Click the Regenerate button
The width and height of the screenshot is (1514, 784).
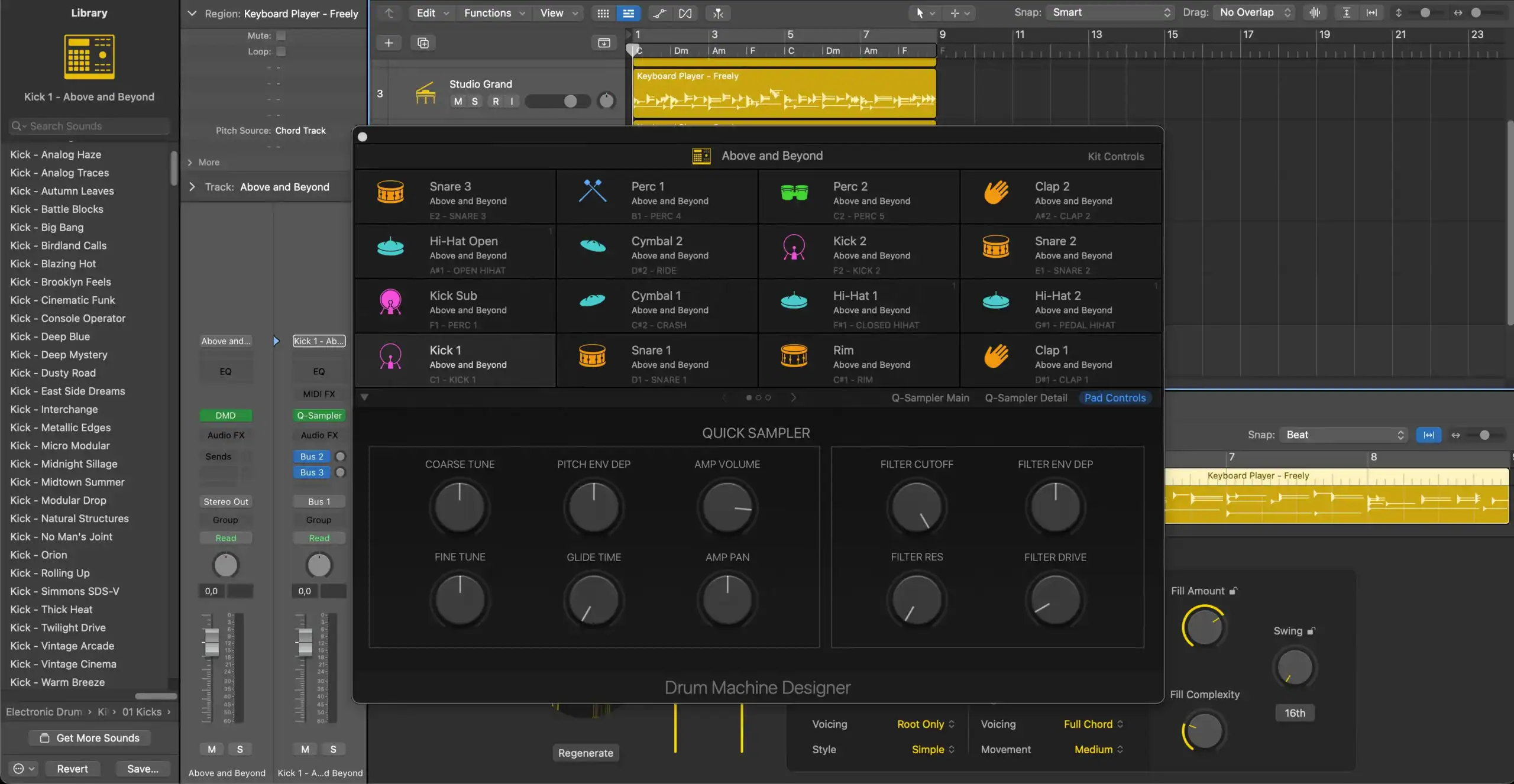tap(585, 753)
